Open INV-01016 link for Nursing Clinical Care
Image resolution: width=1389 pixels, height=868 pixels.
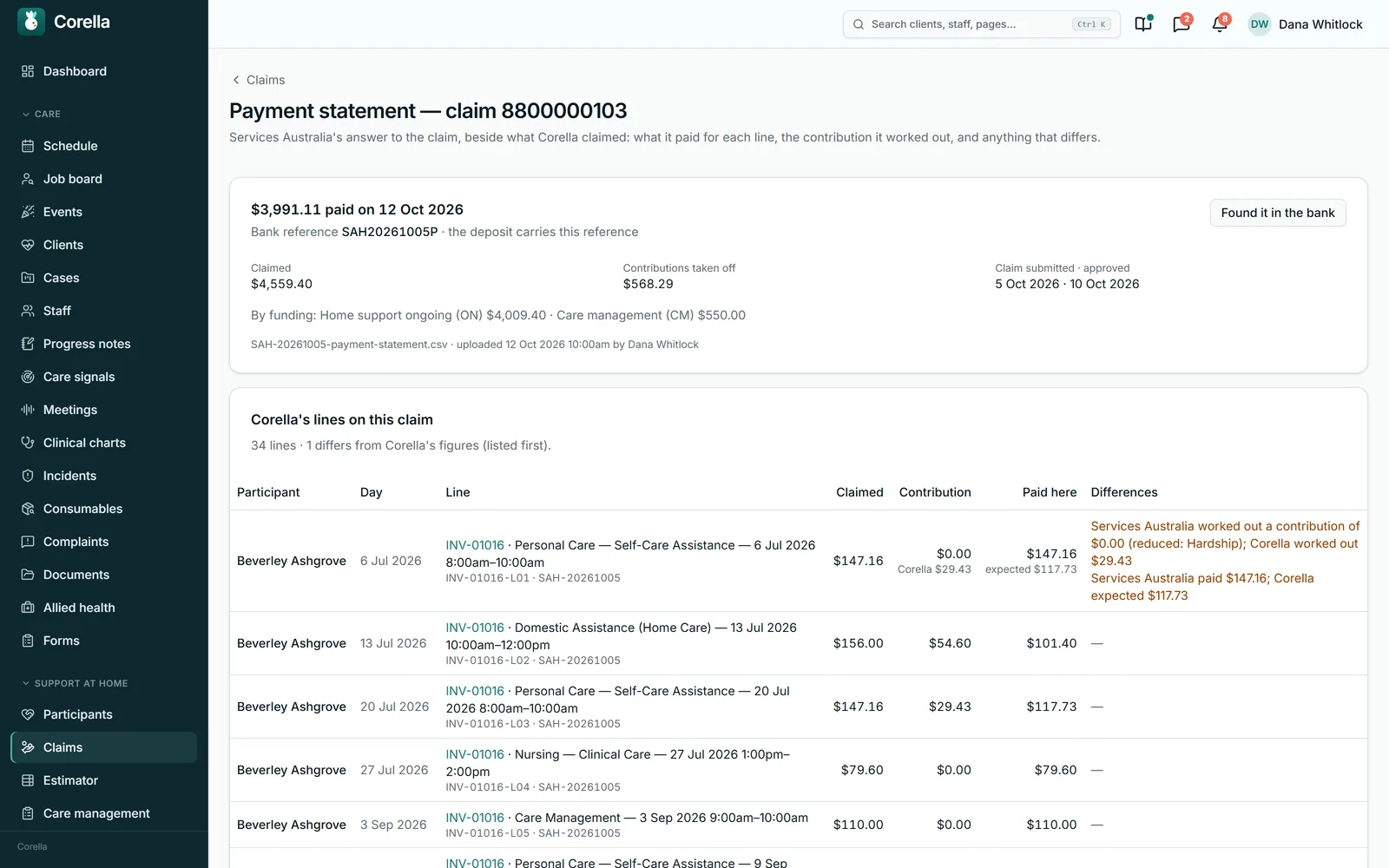tap(475, 754)
